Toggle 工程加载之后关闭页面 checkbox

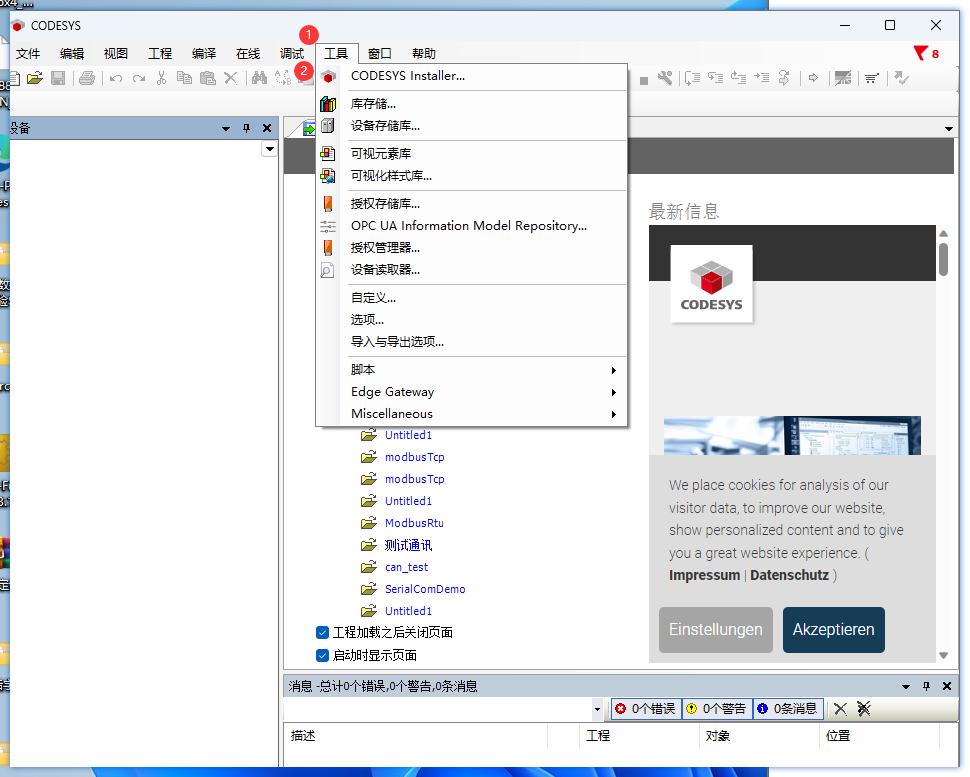tap(322, 632)
